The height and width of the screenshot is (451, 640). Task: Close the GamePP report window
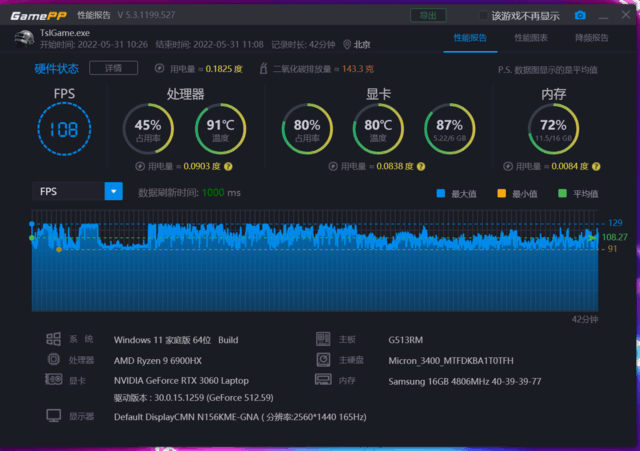(x=626, y=15)
